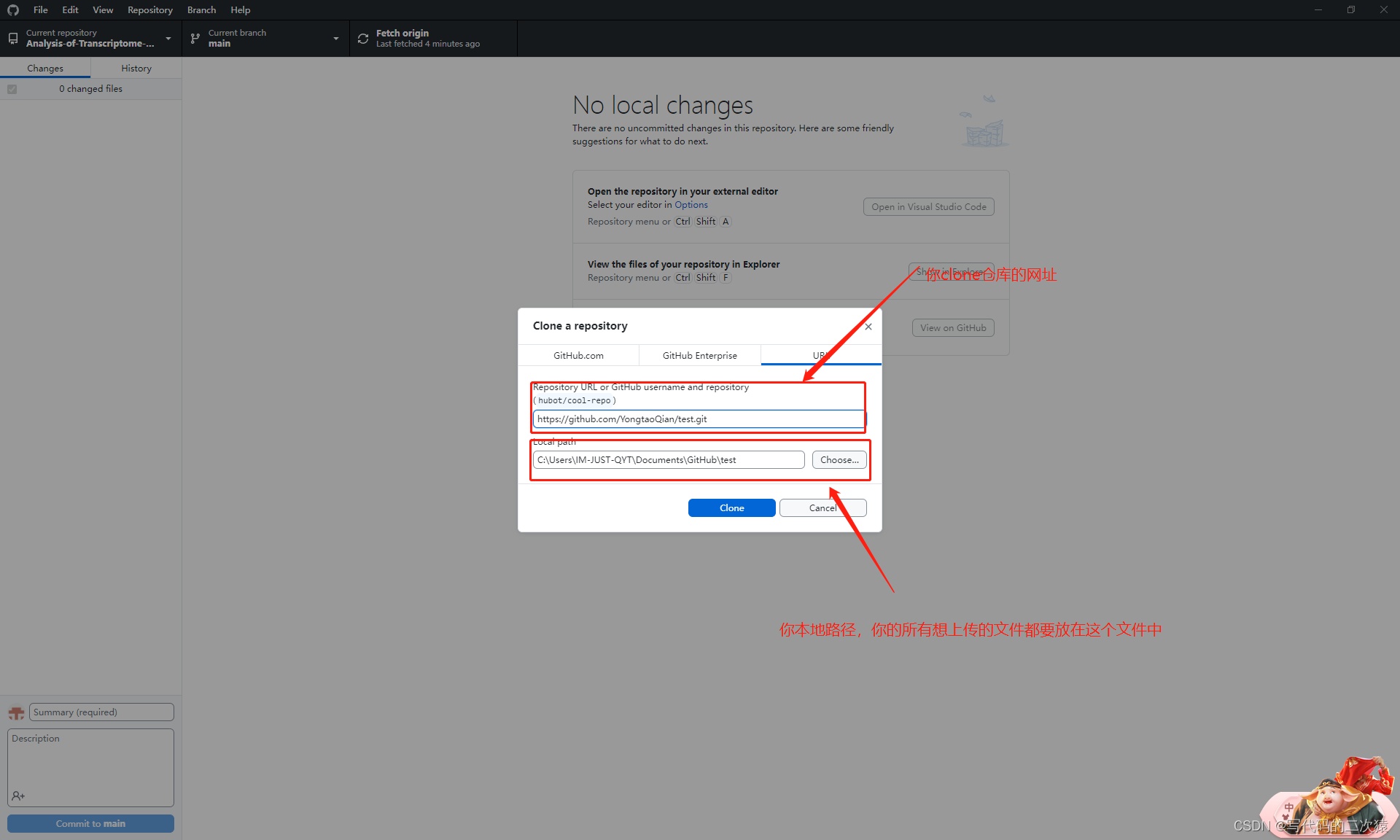1400x840 pixels.
Task: Click the current repository icon
Action: pos(13,39)
